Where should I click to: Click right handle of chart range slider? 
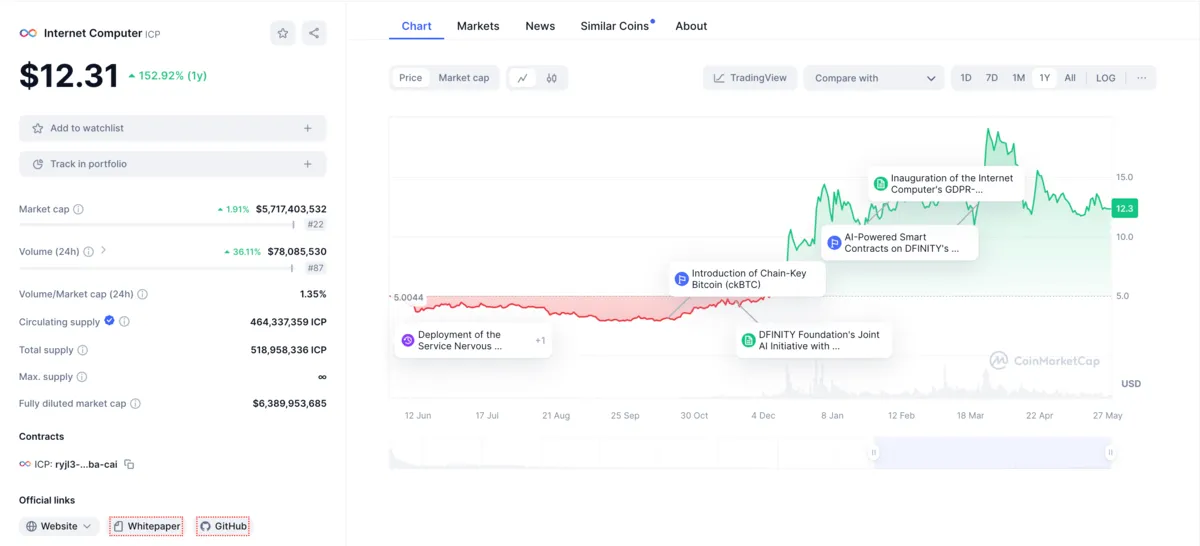click(1110, 453)
